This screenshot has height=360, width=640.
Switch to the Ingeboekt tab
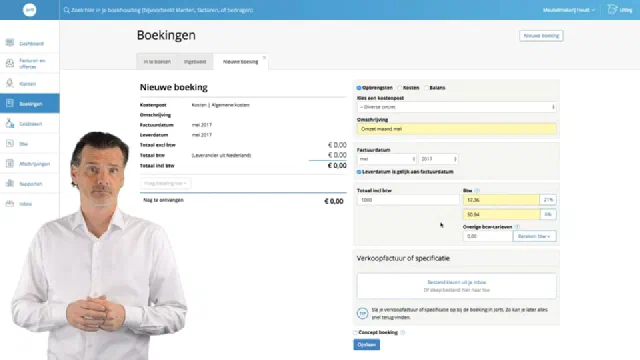tap(195, 62)
